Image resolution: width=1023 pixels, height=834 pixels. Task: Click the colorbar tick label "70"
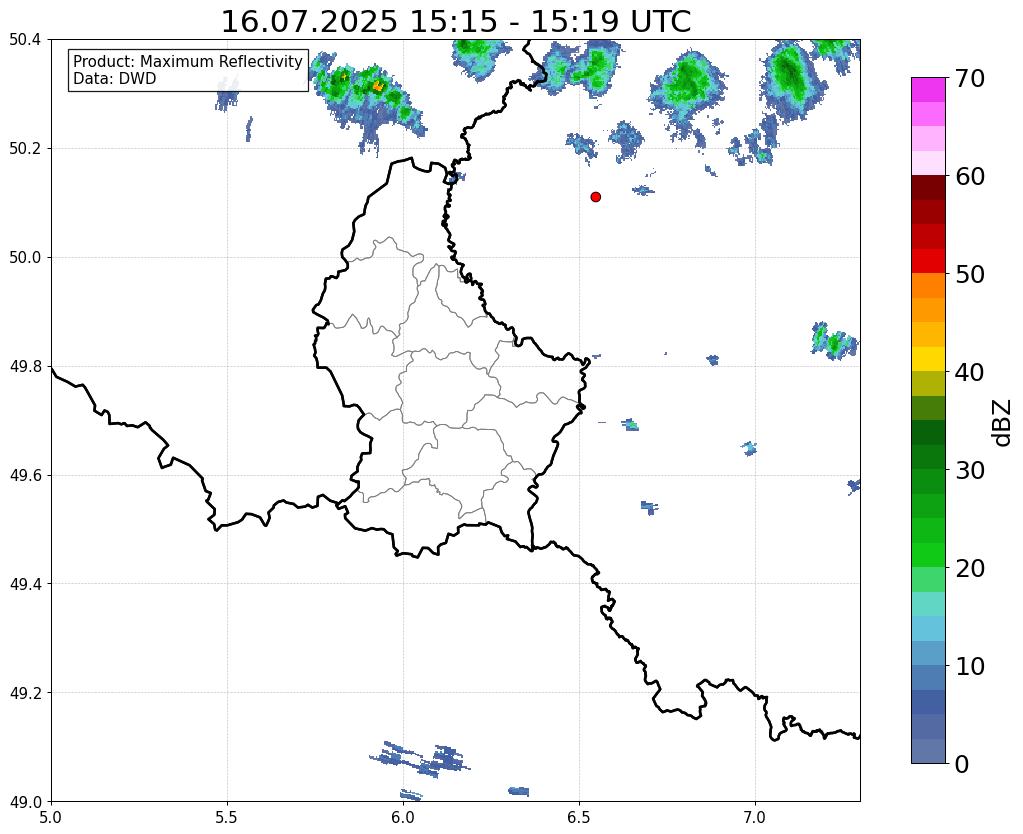coord(970,78)
